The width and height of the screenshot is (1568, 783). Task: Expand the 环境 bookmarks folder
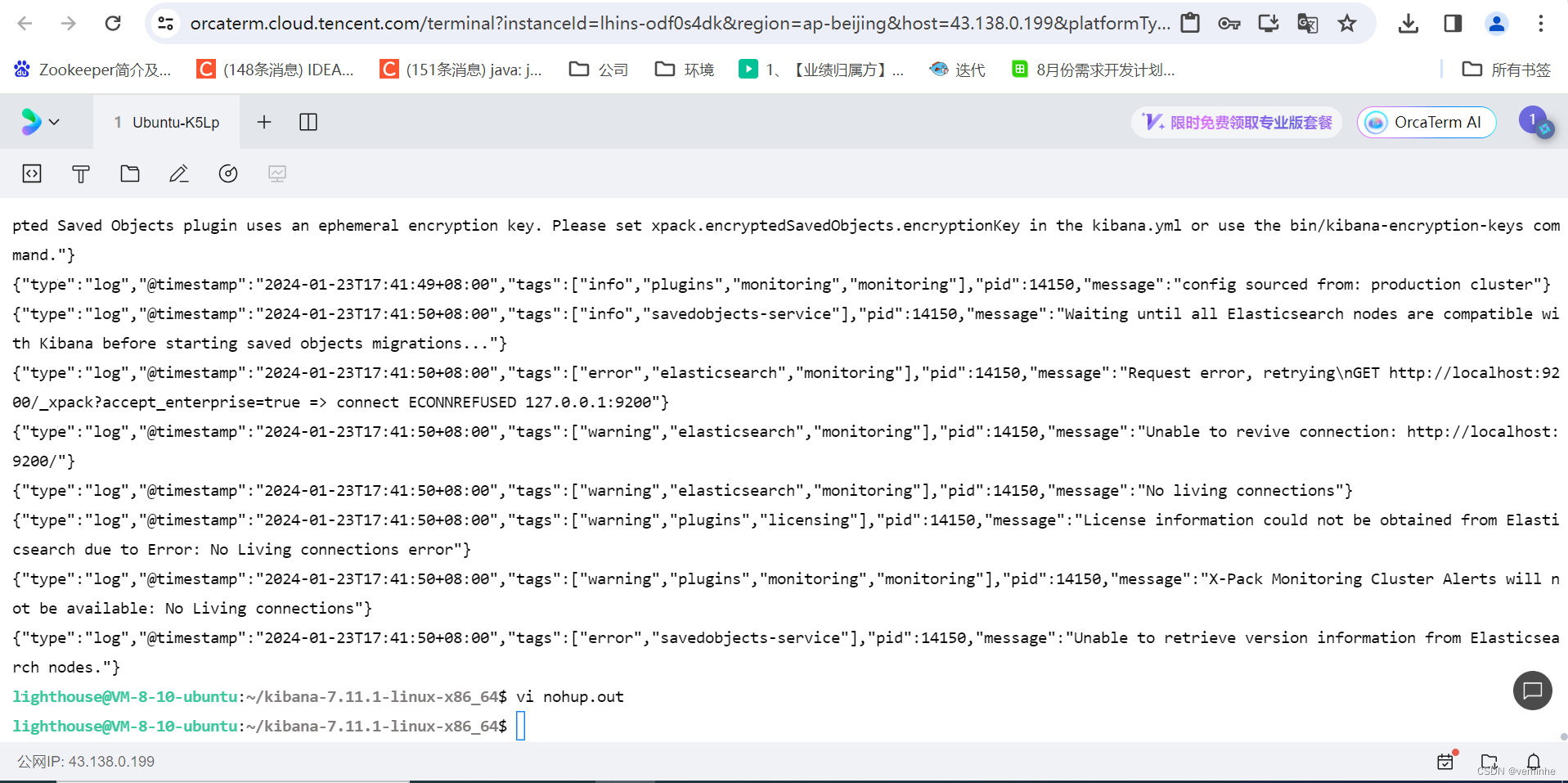pyautogui.click(x=684, y=70)
